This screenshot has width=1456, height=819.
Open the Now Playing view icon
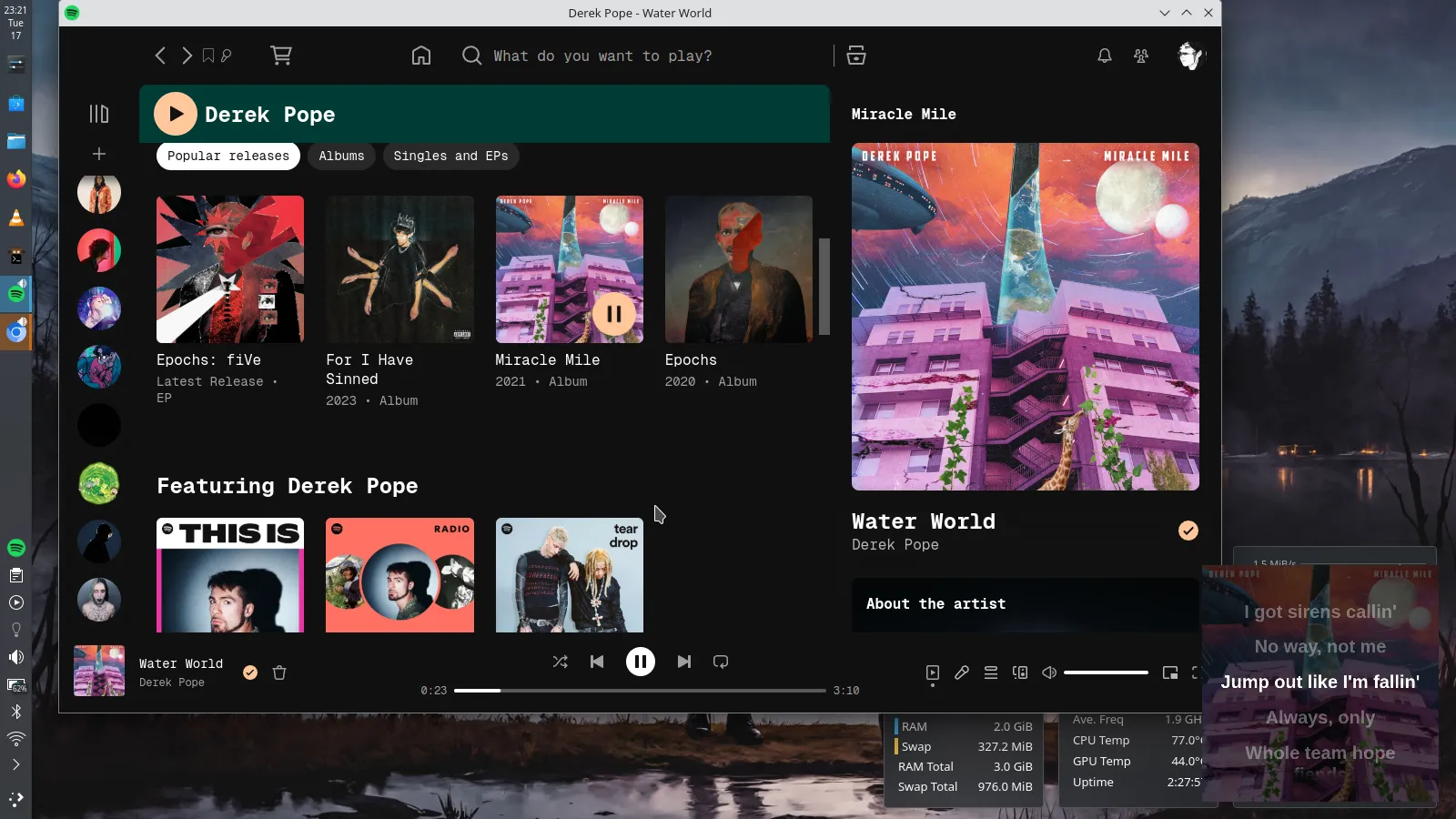click(x=933, y=672)
